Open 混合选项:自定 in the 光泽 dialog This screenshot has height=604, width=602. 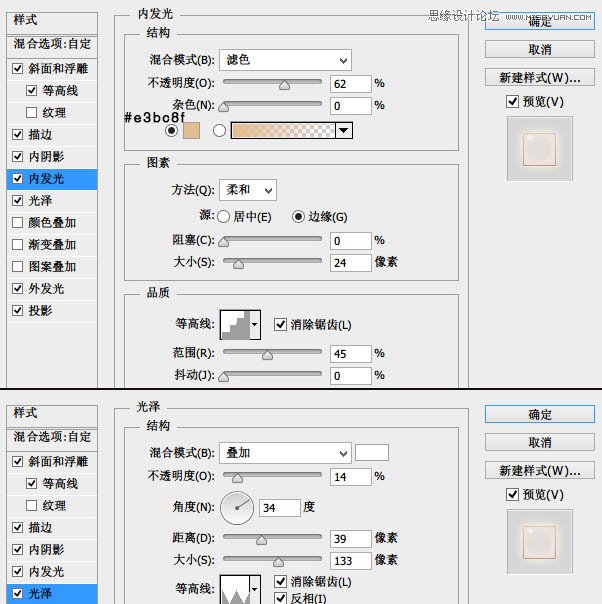point(52,436)
